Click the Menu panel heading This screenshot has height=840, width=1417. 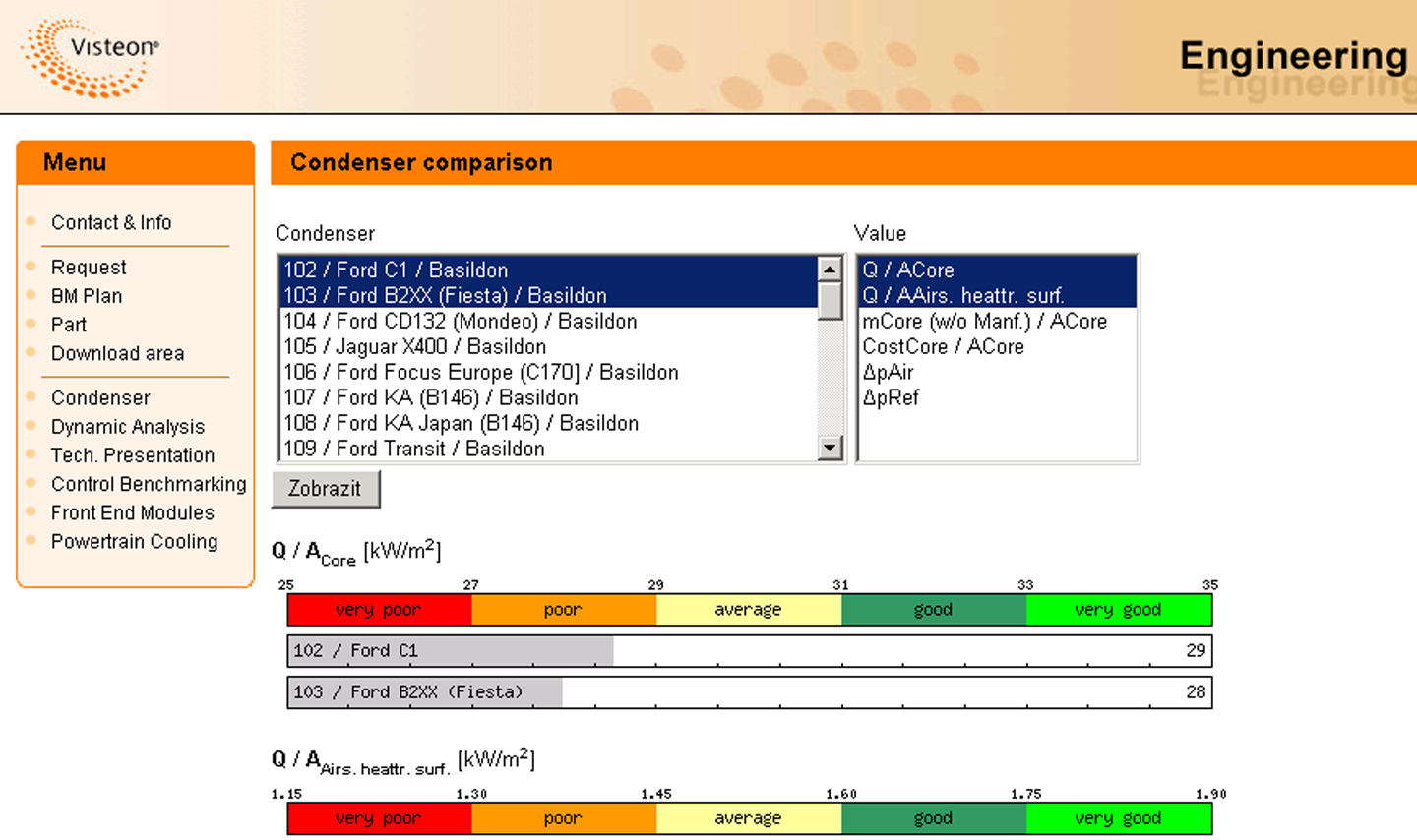coord(75,163)
